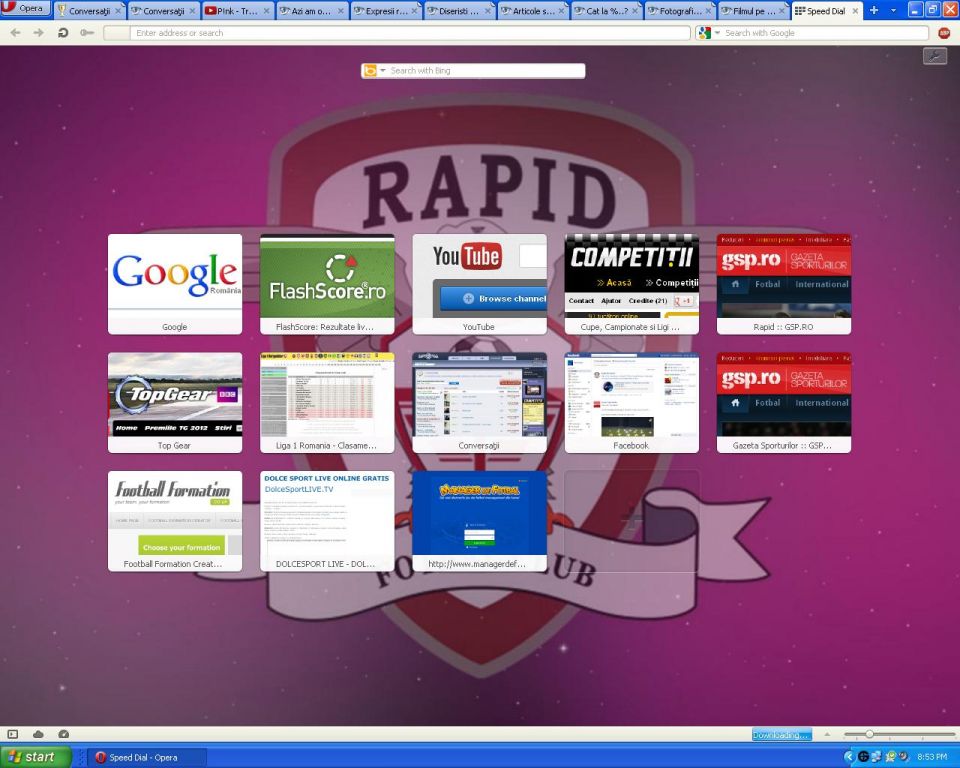Open the Opera main menu button
The width and height of the screenshot is (960, 768).
(x=25, y=9)
